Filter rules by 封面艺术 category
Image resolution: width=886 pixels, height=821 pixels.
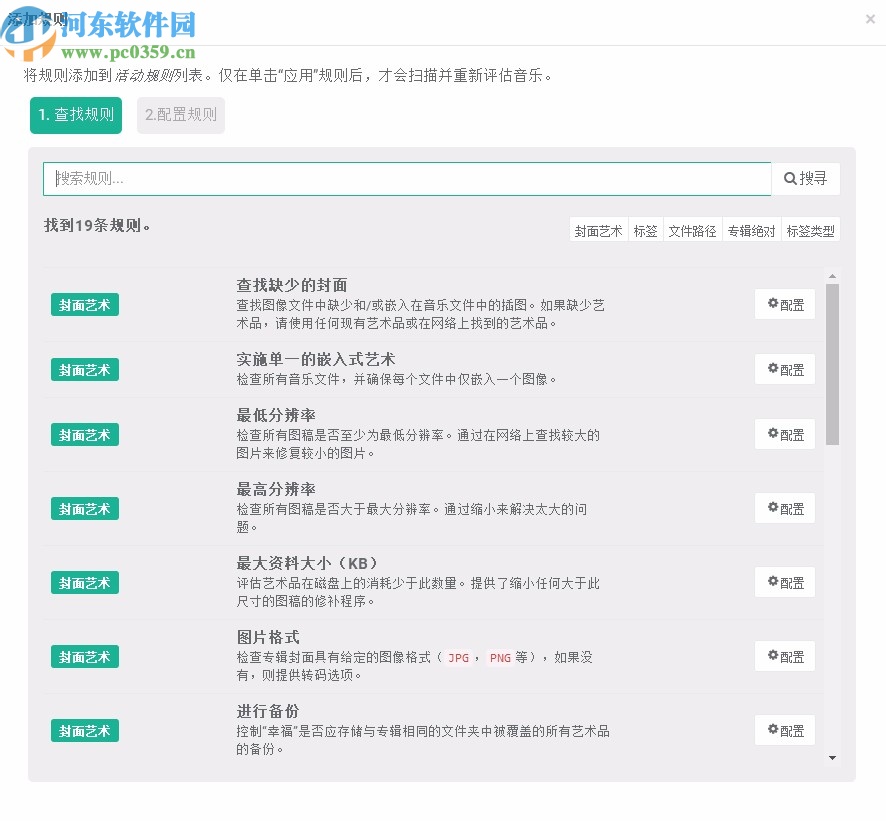tap(598, 231)
